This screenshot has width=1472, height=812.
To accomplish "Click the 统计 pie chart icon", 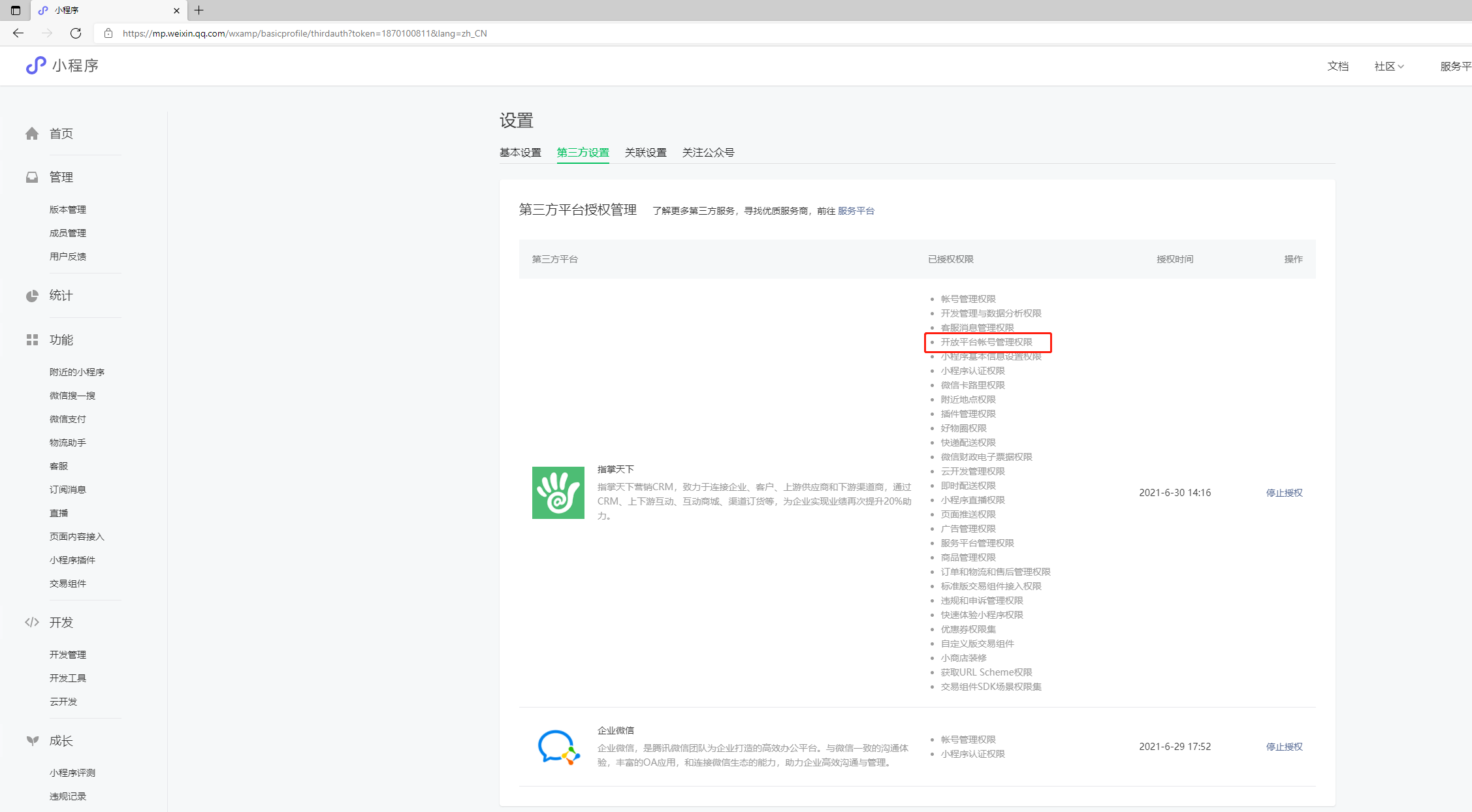I will [32, 296].
